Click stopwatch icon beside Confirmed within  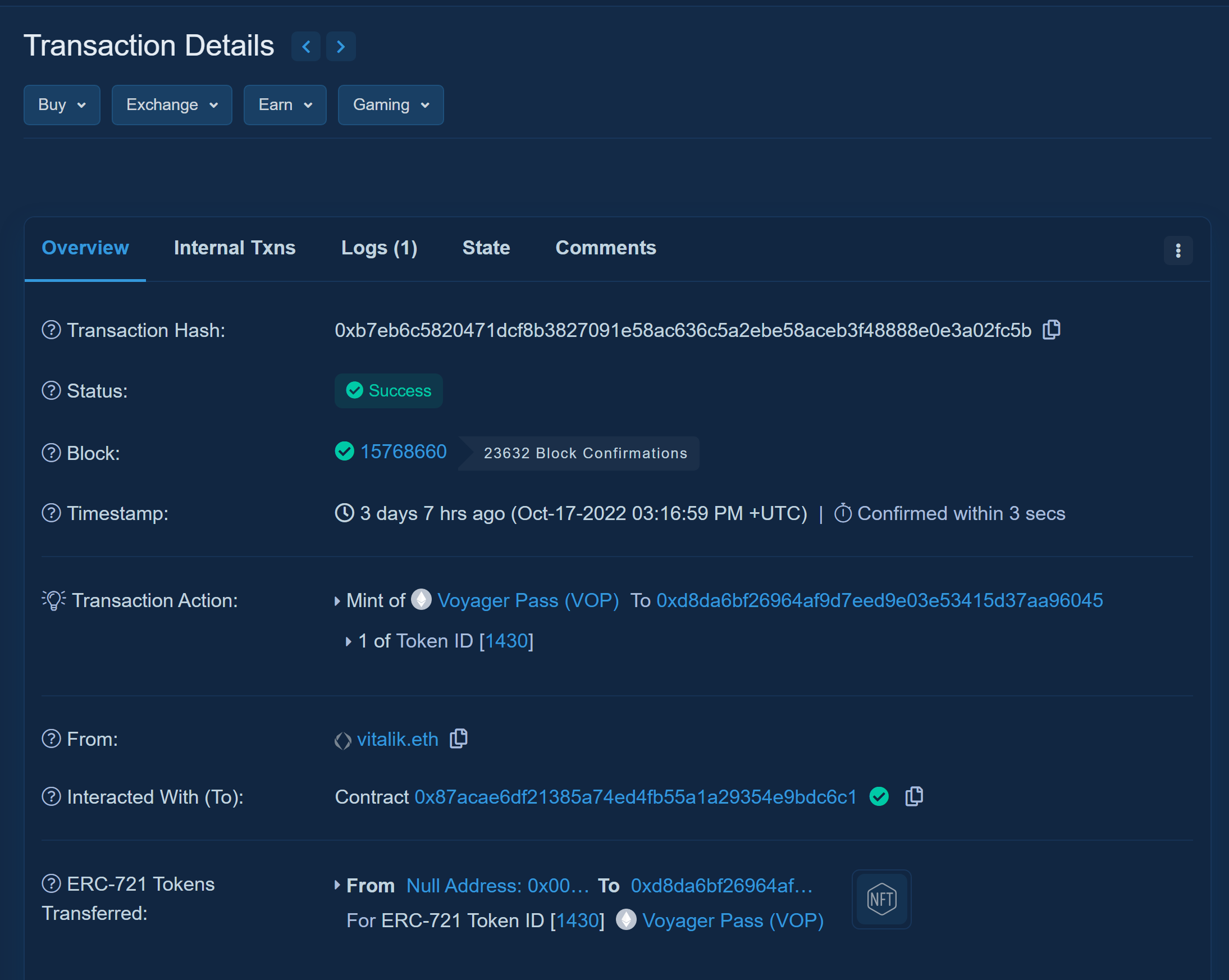click(843, 513)
